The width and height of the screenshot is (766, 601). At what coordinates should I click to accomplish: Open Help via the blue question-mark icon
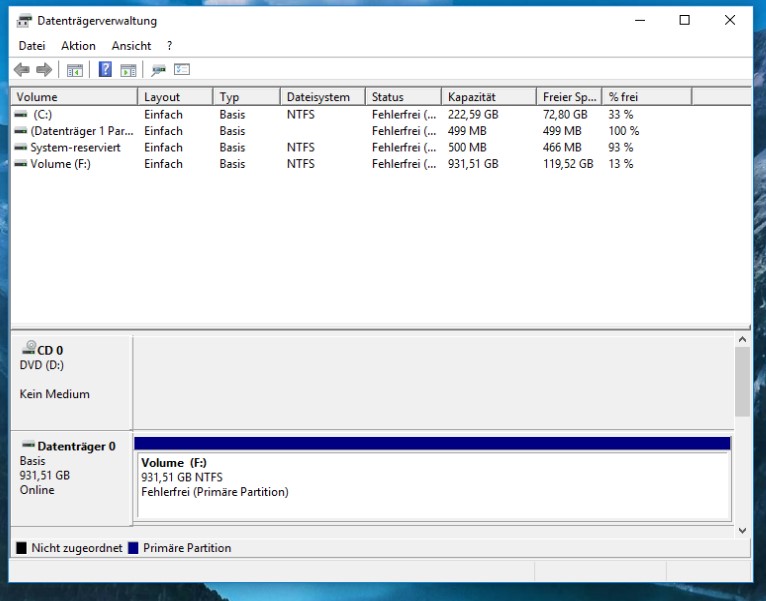[105, 69]
